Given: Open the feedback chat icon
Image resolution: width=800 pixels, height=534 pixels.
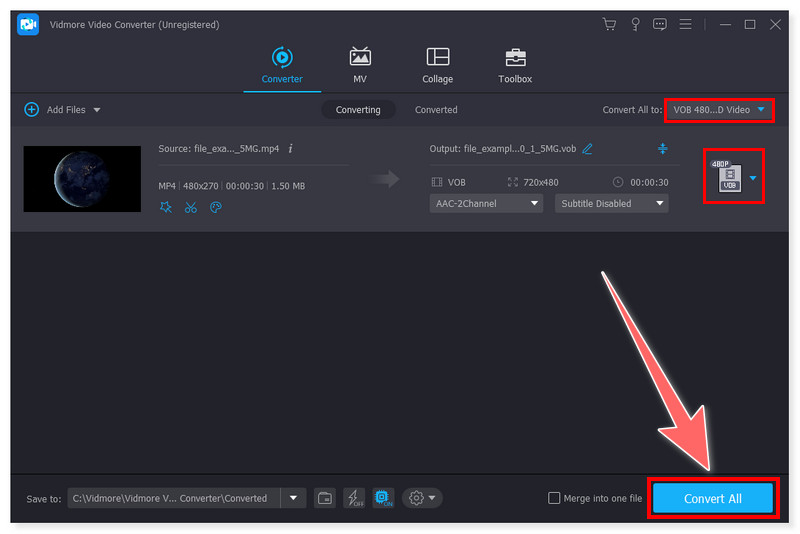Looking at the screenshot, I should [659, 24].
